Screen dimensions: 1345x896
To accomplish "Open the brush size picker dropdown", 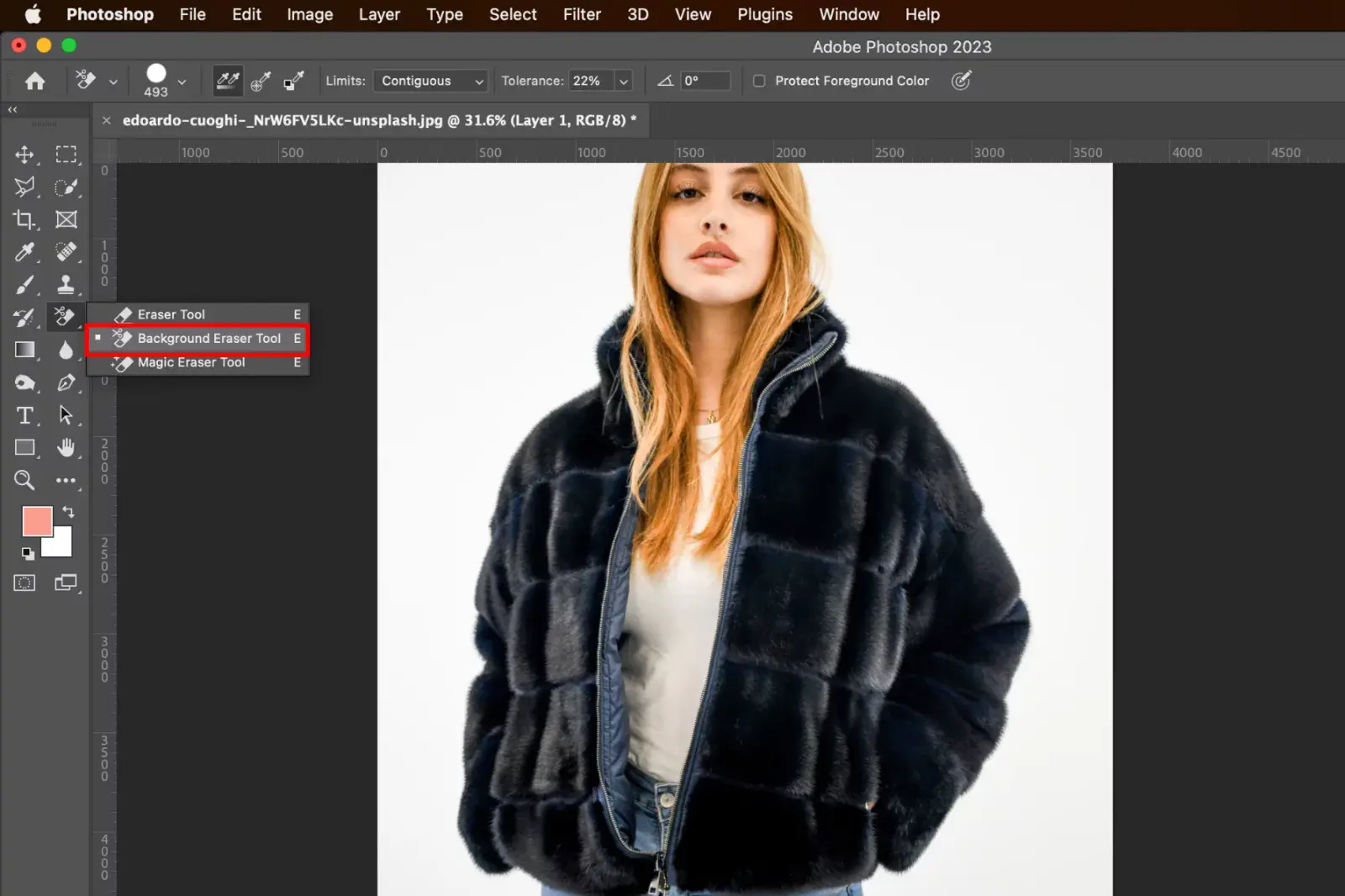I will [x=182, y=81].
